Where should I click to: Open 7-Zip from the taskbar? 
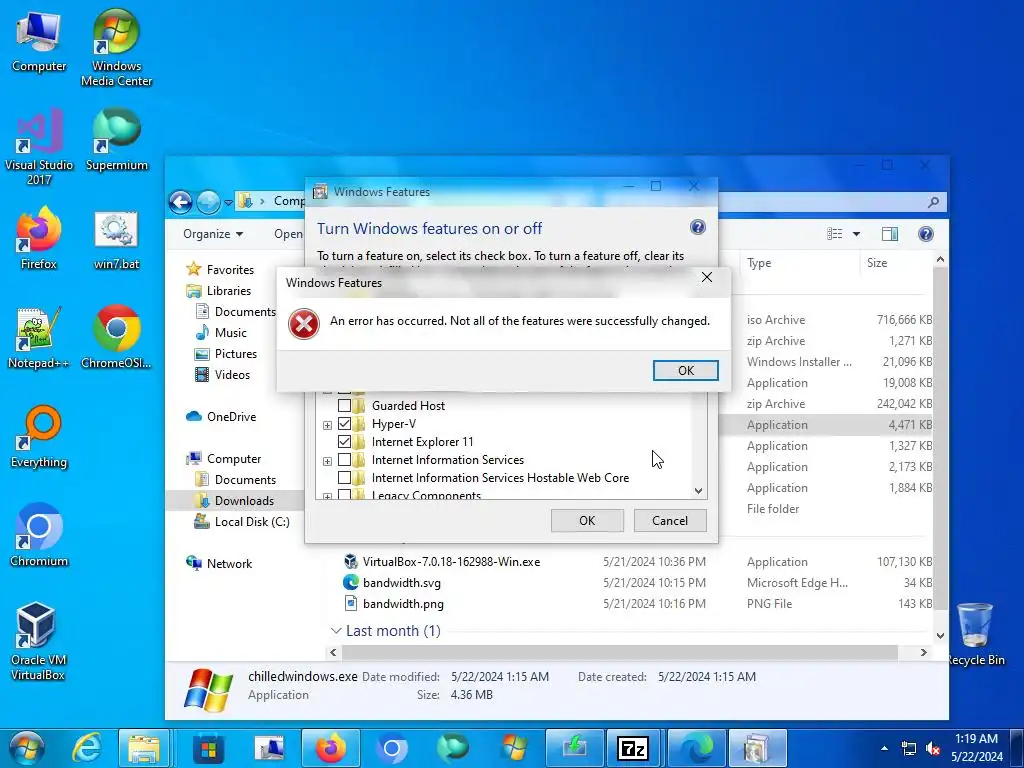[x=633, y=748]
